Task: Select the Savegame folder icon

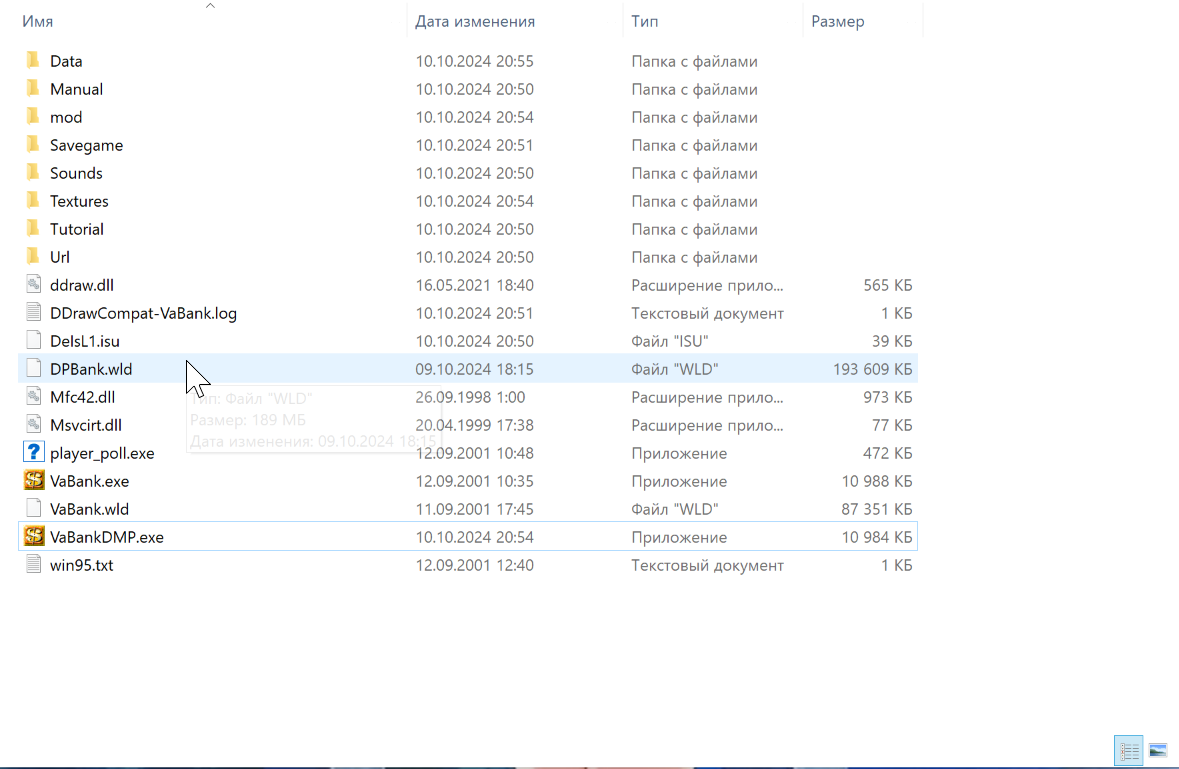Action: pyautogui.click(x=33, y=144)
